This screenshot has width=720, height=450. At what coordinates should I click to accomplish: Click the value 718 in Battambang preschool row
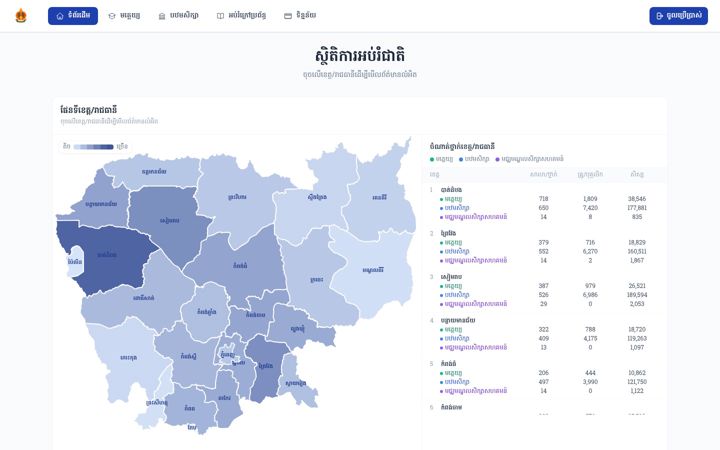544,199
